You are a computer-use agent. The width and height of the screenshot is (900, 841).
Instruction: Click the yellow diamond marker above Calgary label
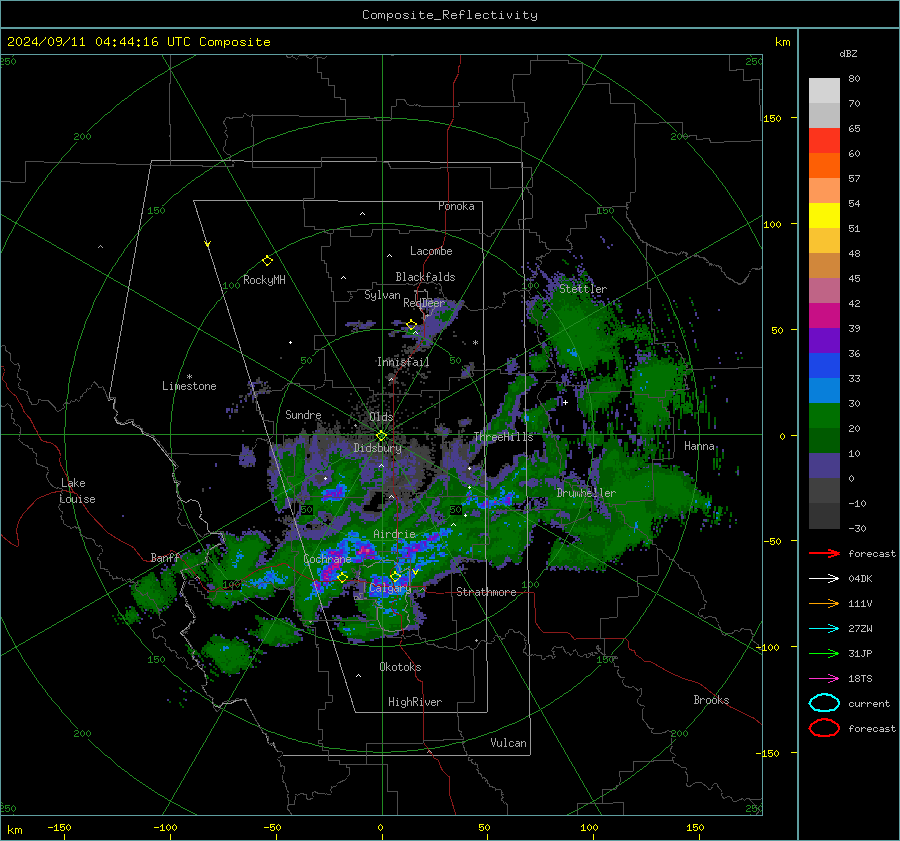(395, 576)
